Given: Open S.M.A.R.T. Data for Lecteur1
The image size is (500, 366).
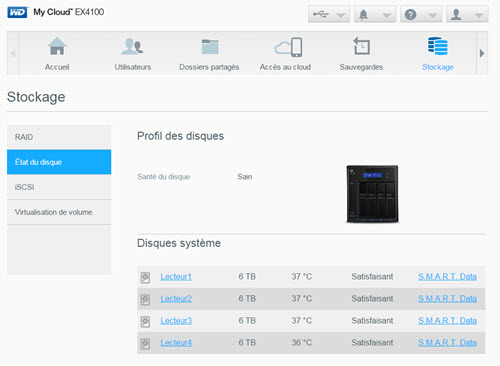Looking at the screenshot, I should [447, 277].
